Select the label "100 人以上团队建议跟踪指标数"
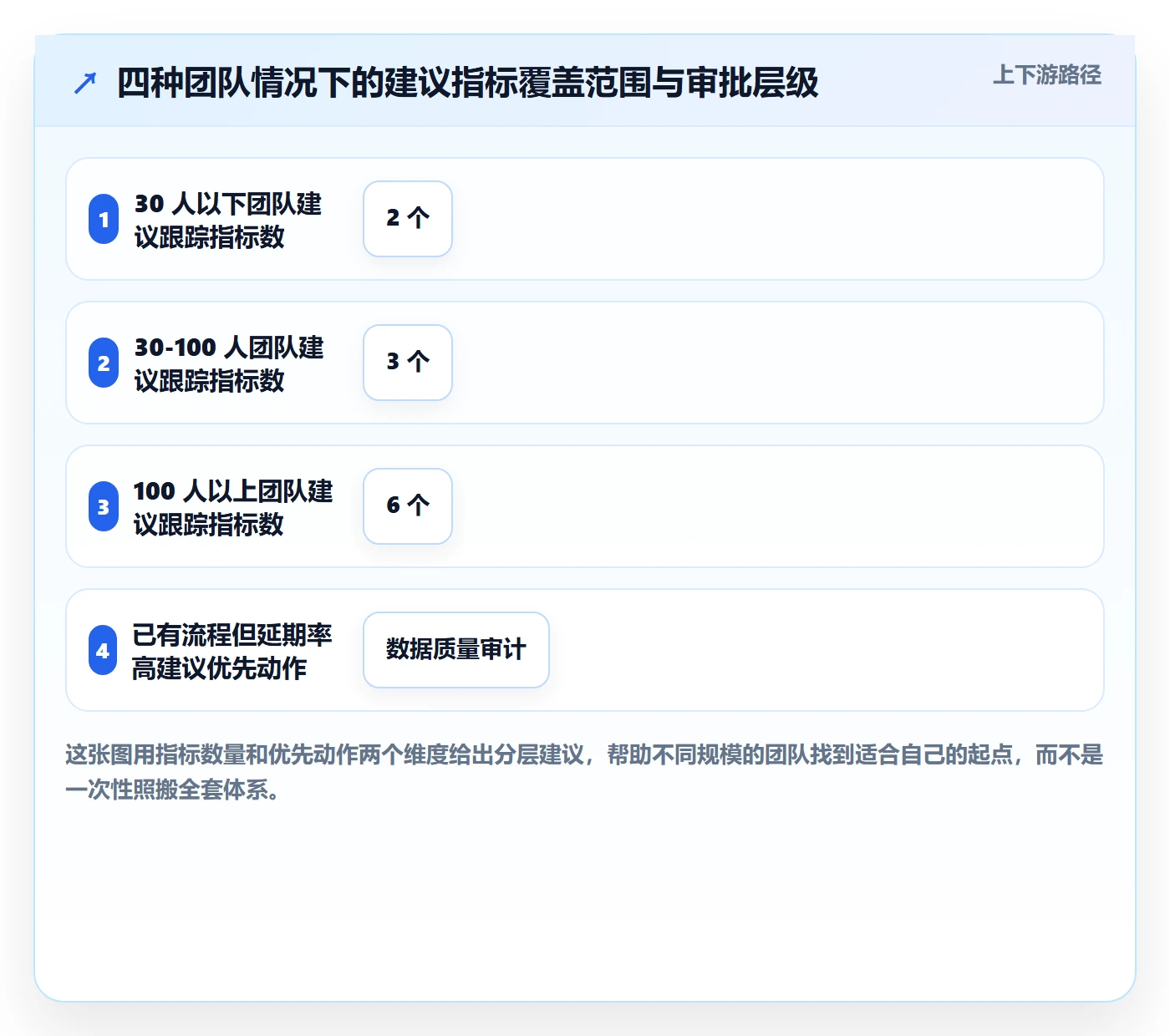The width and height of the screenshot is (1170, 1036). (x=233, y=507)
